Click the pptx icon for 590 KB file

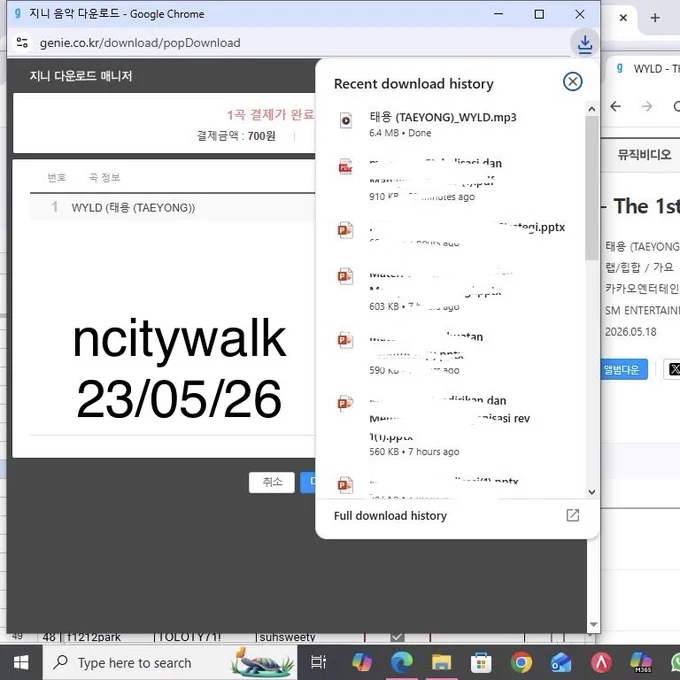tap(345, 340)
